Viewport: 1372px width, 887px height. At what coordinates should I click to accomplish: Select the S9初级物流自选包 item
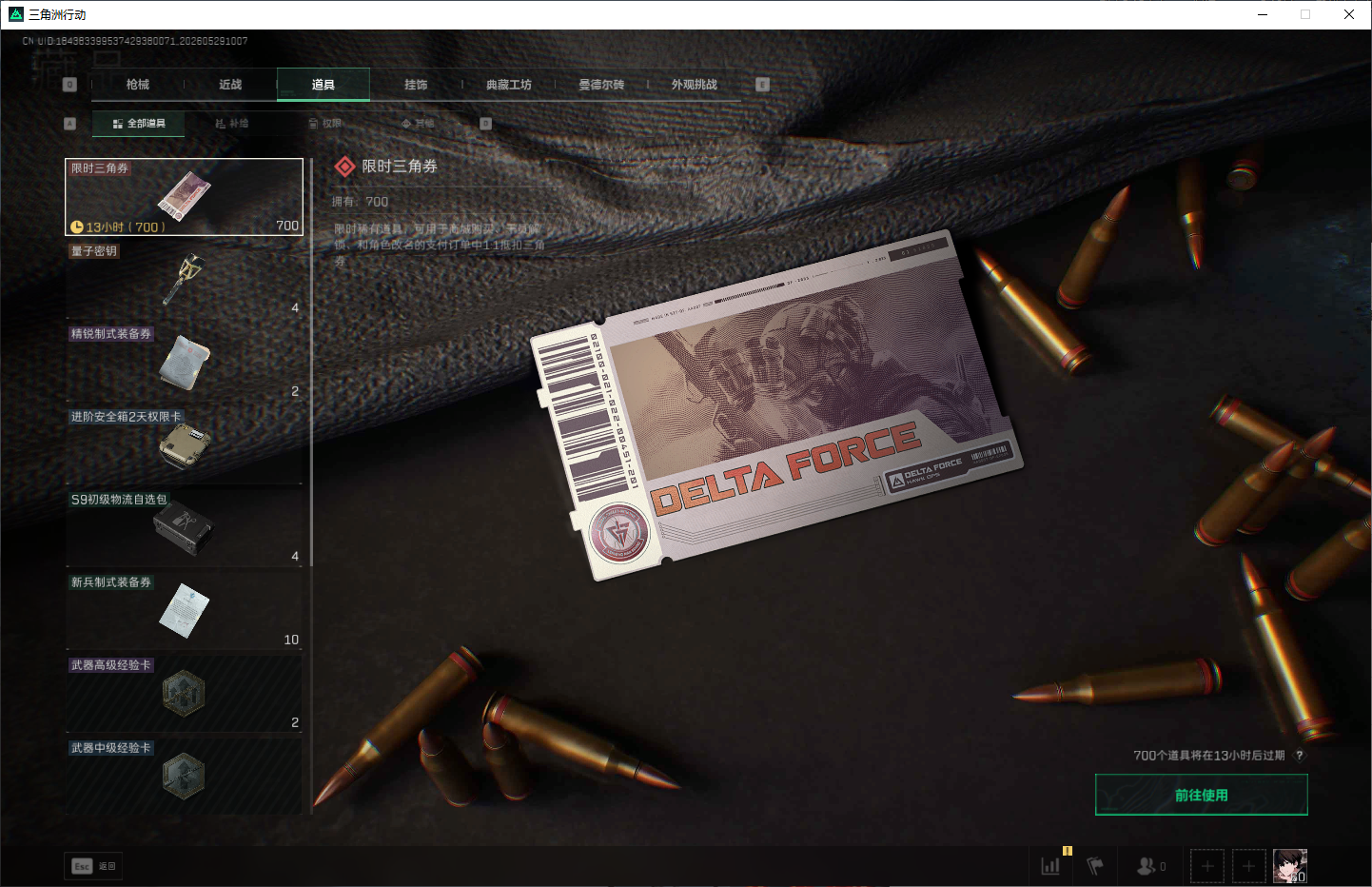point(184,528)
